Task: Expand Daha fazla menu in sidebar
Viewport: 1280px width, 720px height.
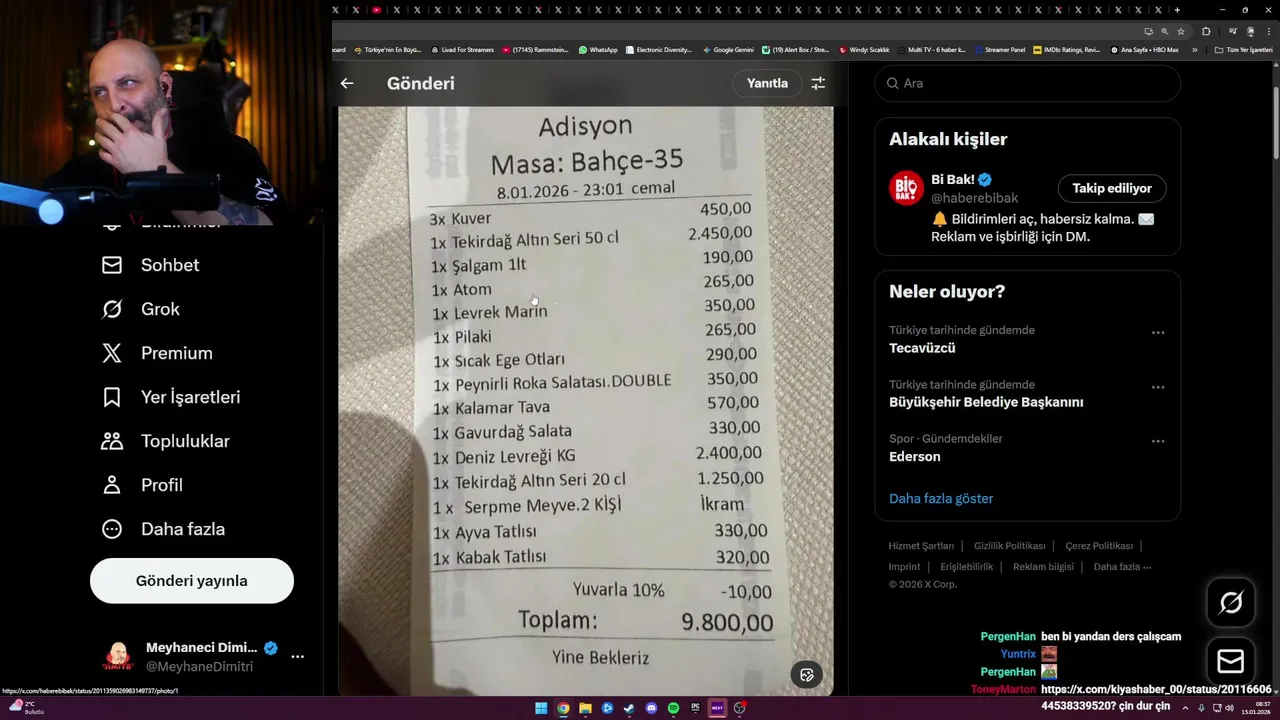Action: point(164,529)
